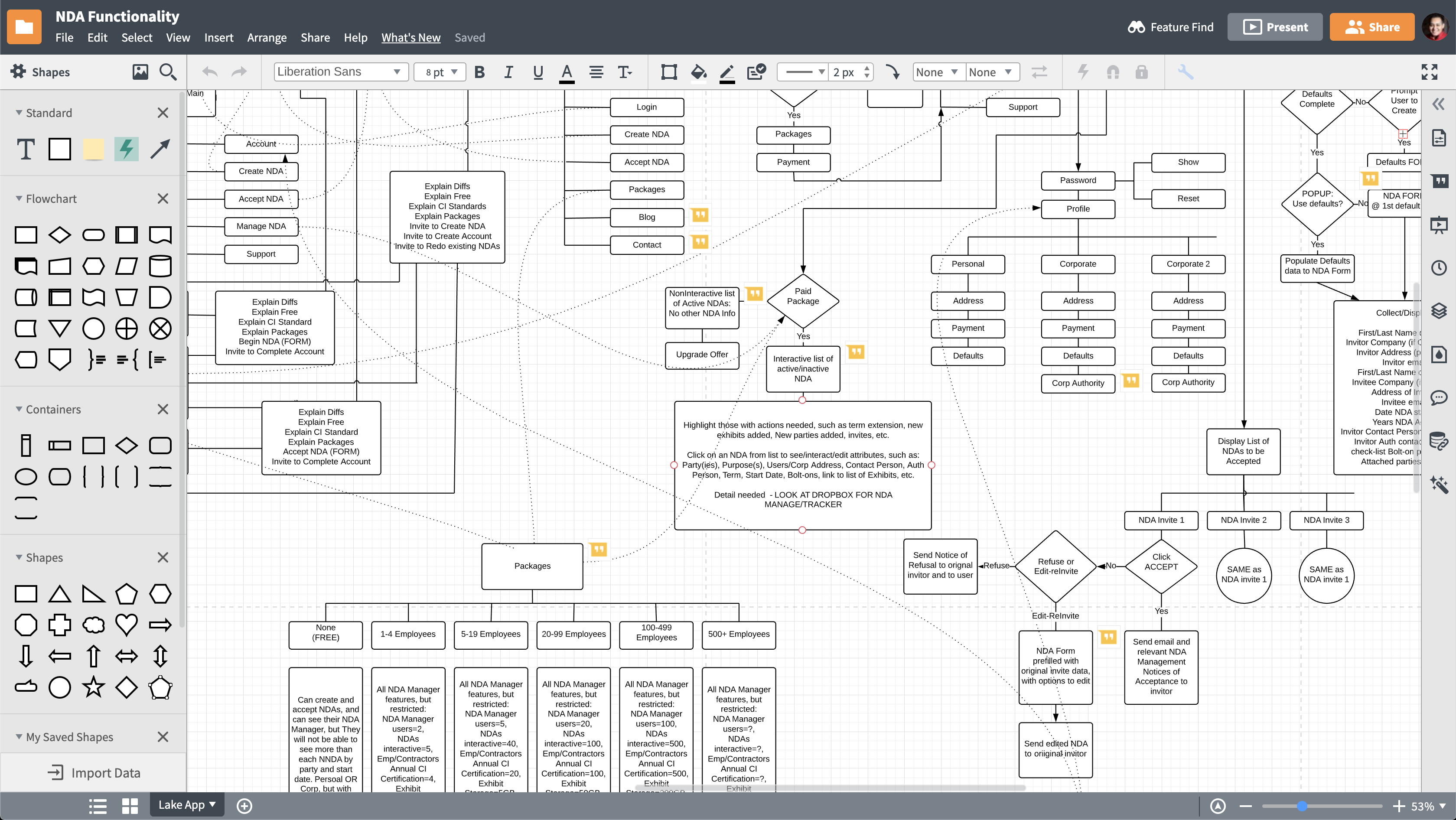Click the Feature Find button
Image resolution: width=1456 pixels, height=820 pixels.
1171,26
